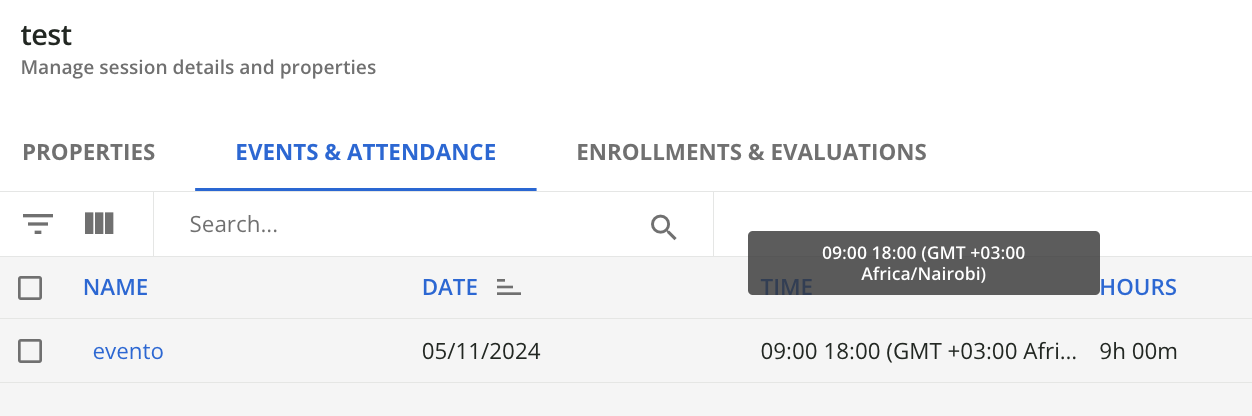Open the filter options icon

pyautogui.click(x=38, y=224)
